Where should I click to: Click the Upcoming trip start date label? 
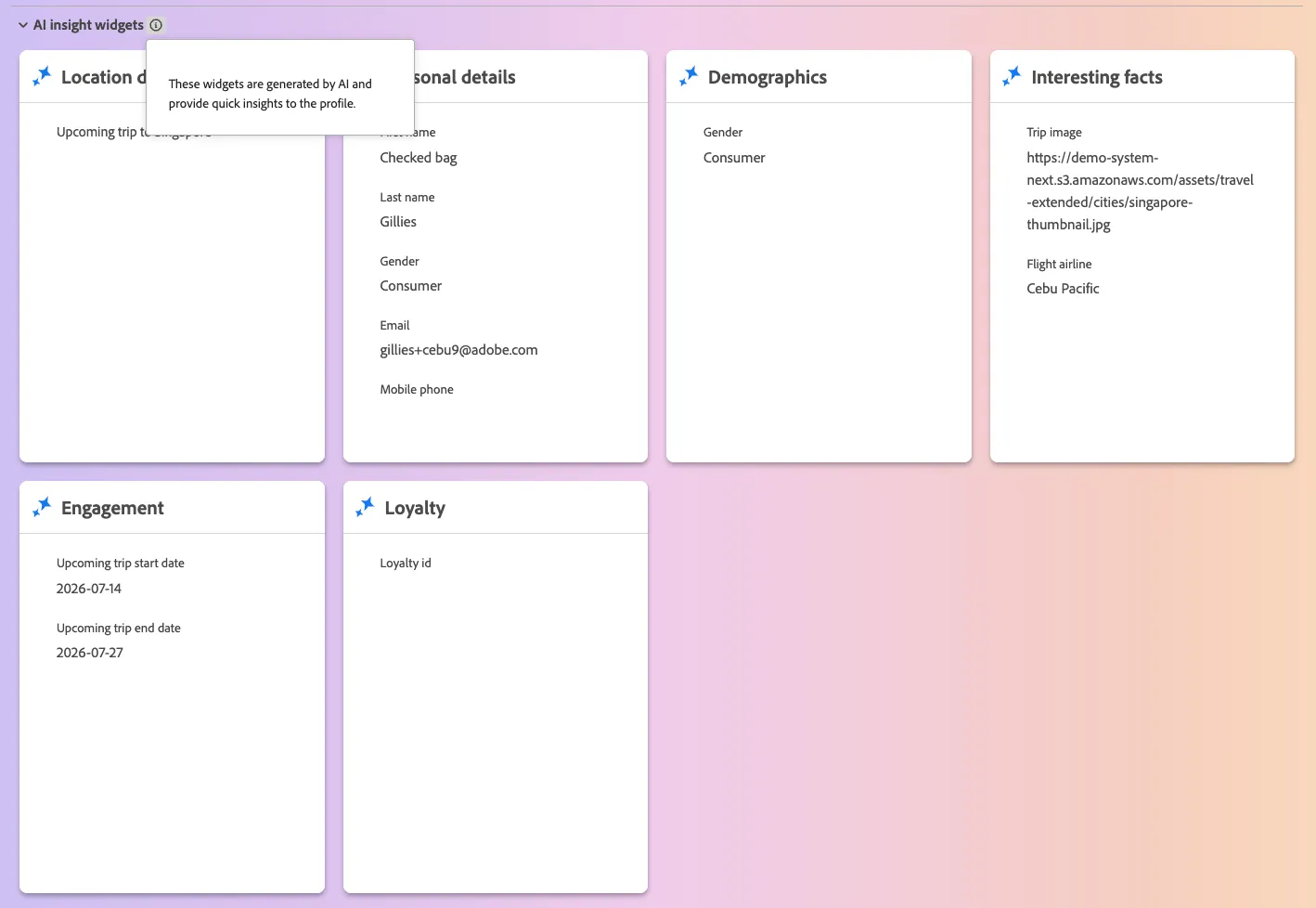pyautogui.click(x=121, y=563)
